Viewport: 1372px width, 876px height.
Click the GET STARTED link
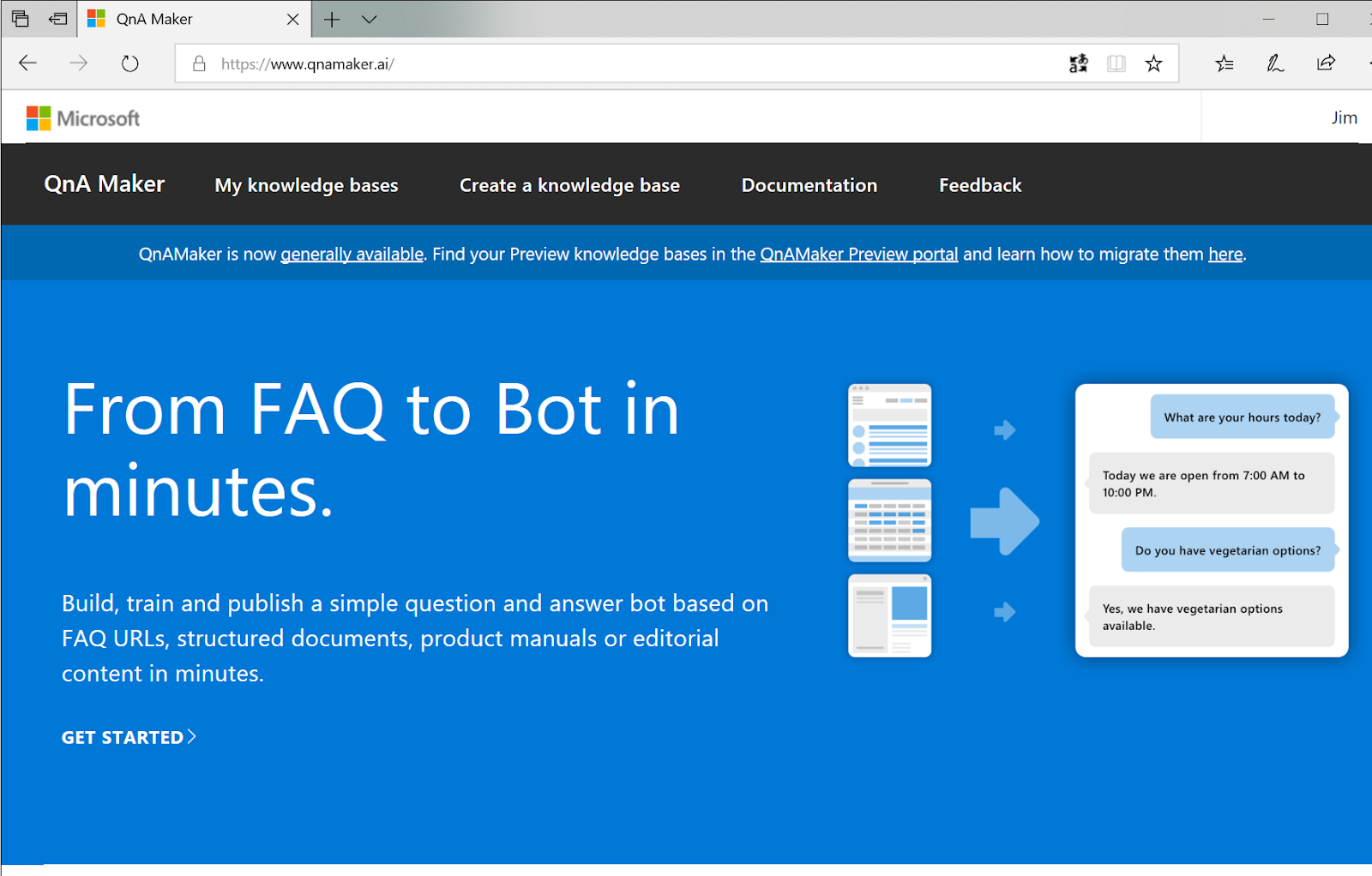coord(129,737)
